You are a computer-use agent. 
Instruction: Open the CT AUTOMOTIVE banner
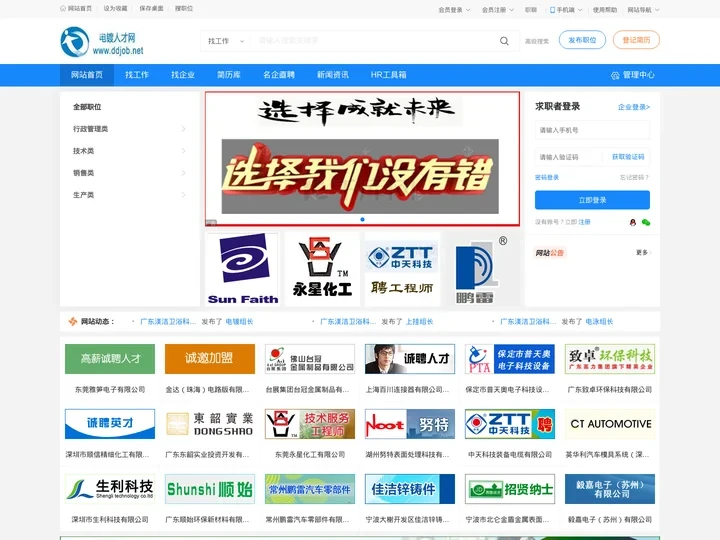coord(610,424)
